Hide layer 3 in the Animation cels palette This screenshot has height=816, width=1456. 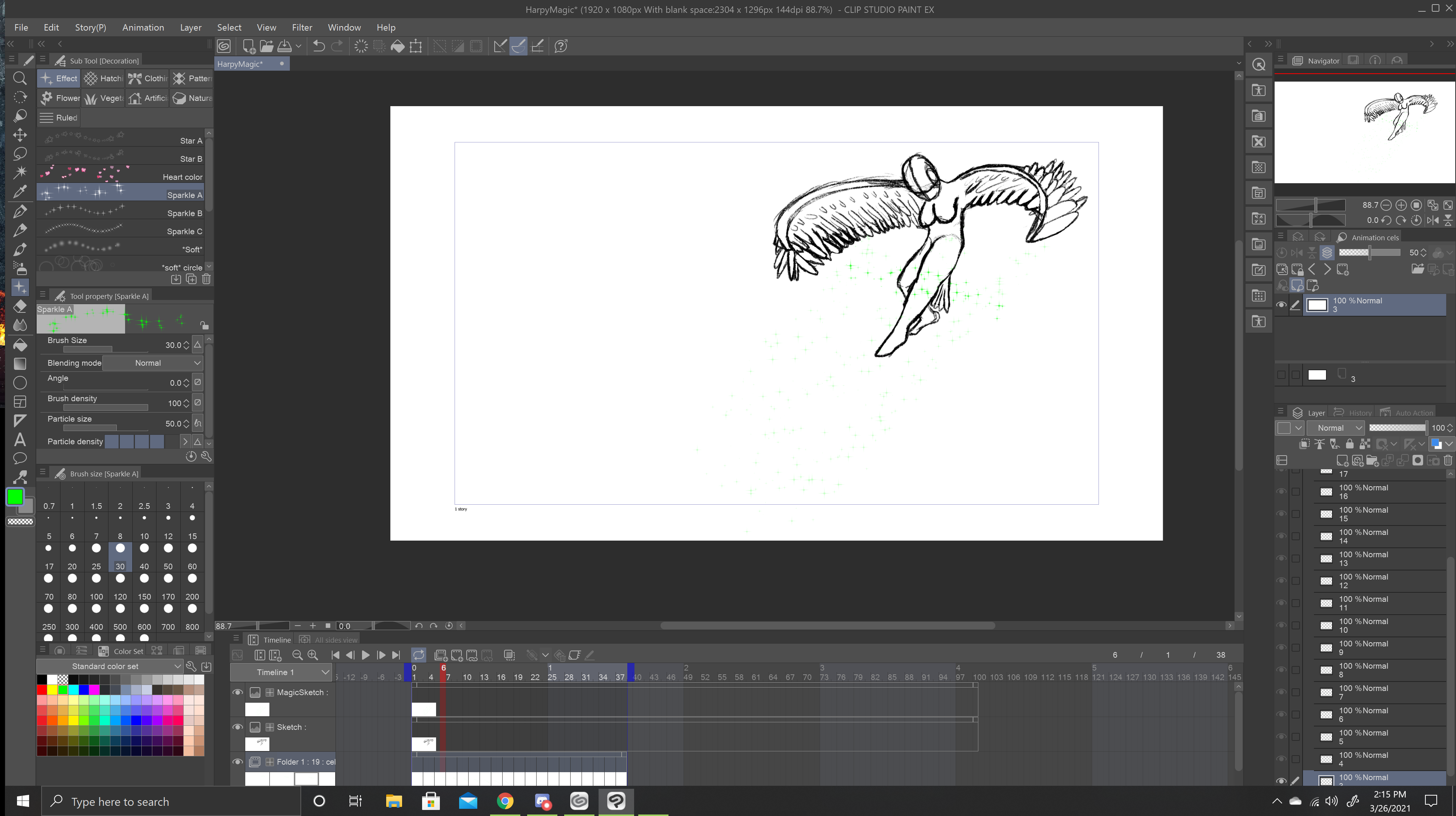[x=1283, y=304]
